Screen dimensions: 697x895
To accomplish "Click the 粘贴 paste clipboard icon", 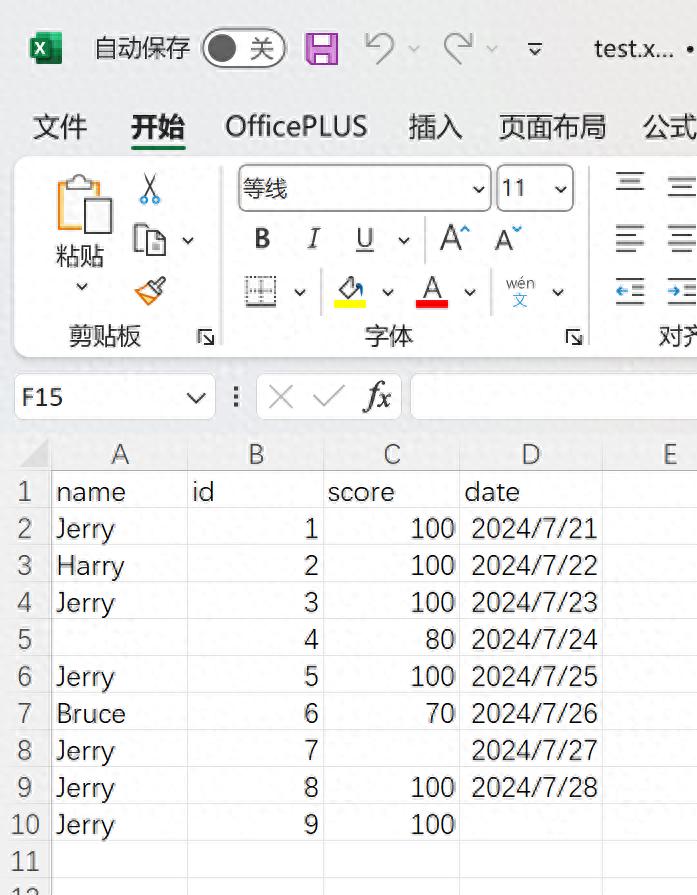I will click(84, 204).
